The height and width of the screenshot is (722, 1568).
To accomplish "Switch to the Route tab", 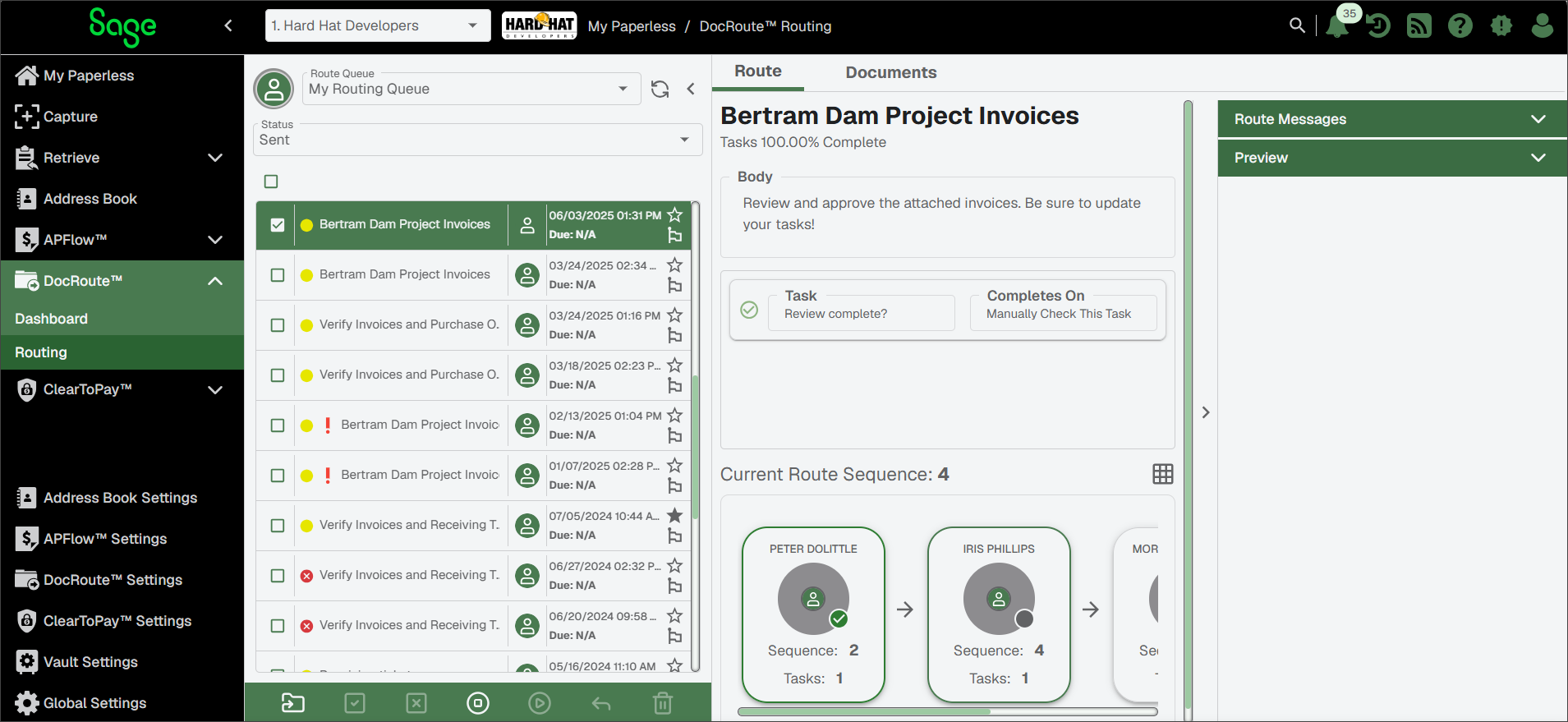I will pyautogui.click(x=758, y=71).
